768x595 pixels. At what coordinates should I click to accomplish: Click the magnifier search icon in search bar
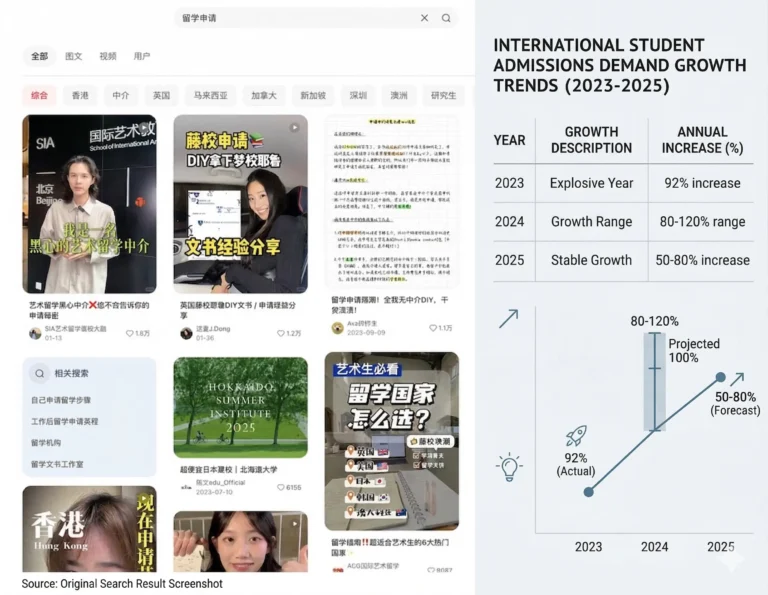[x=446, y=18]
